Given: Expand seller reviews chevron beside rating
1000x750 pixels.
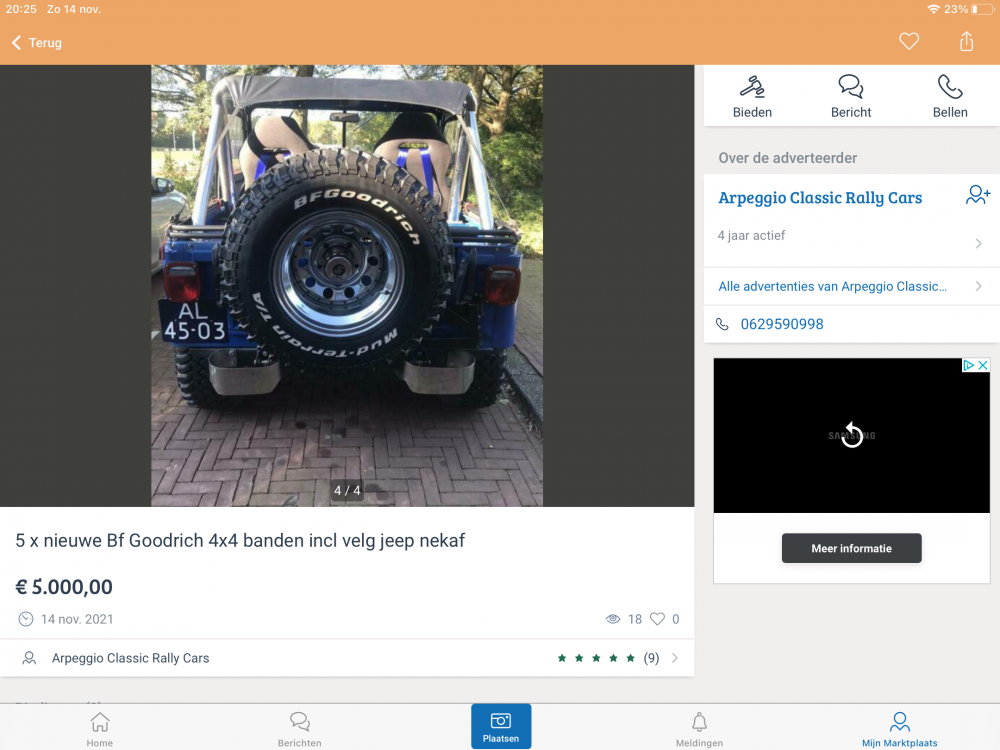Looking at the screenshot, I should coord(675,658).
